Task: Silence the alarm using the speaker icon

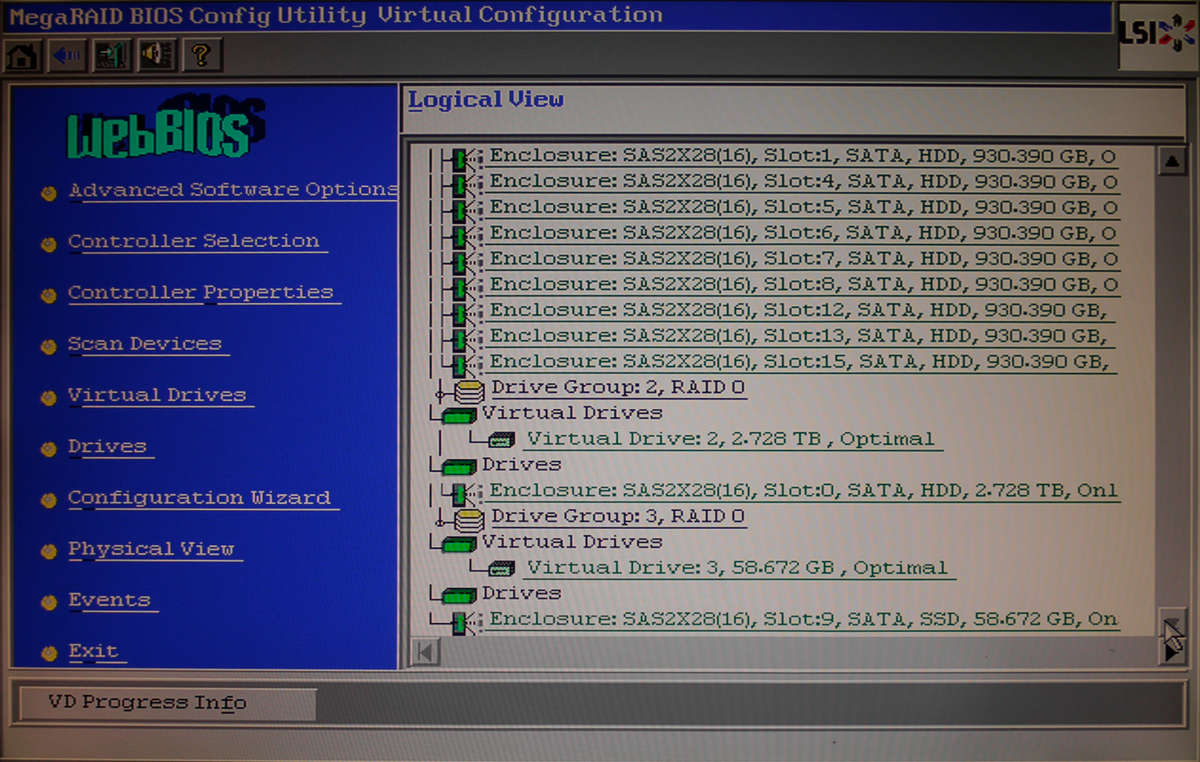Action: [155, 55]
